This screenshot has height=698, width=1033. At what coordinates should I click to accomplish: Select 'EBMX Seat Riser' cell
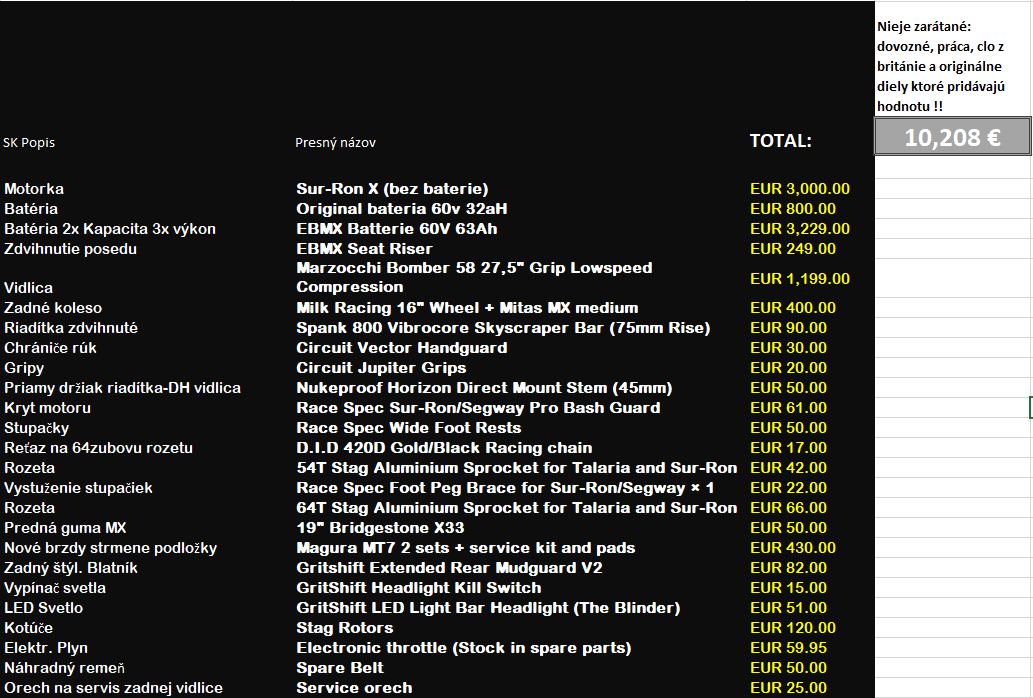pyautogui.click(x=364, y=249)
